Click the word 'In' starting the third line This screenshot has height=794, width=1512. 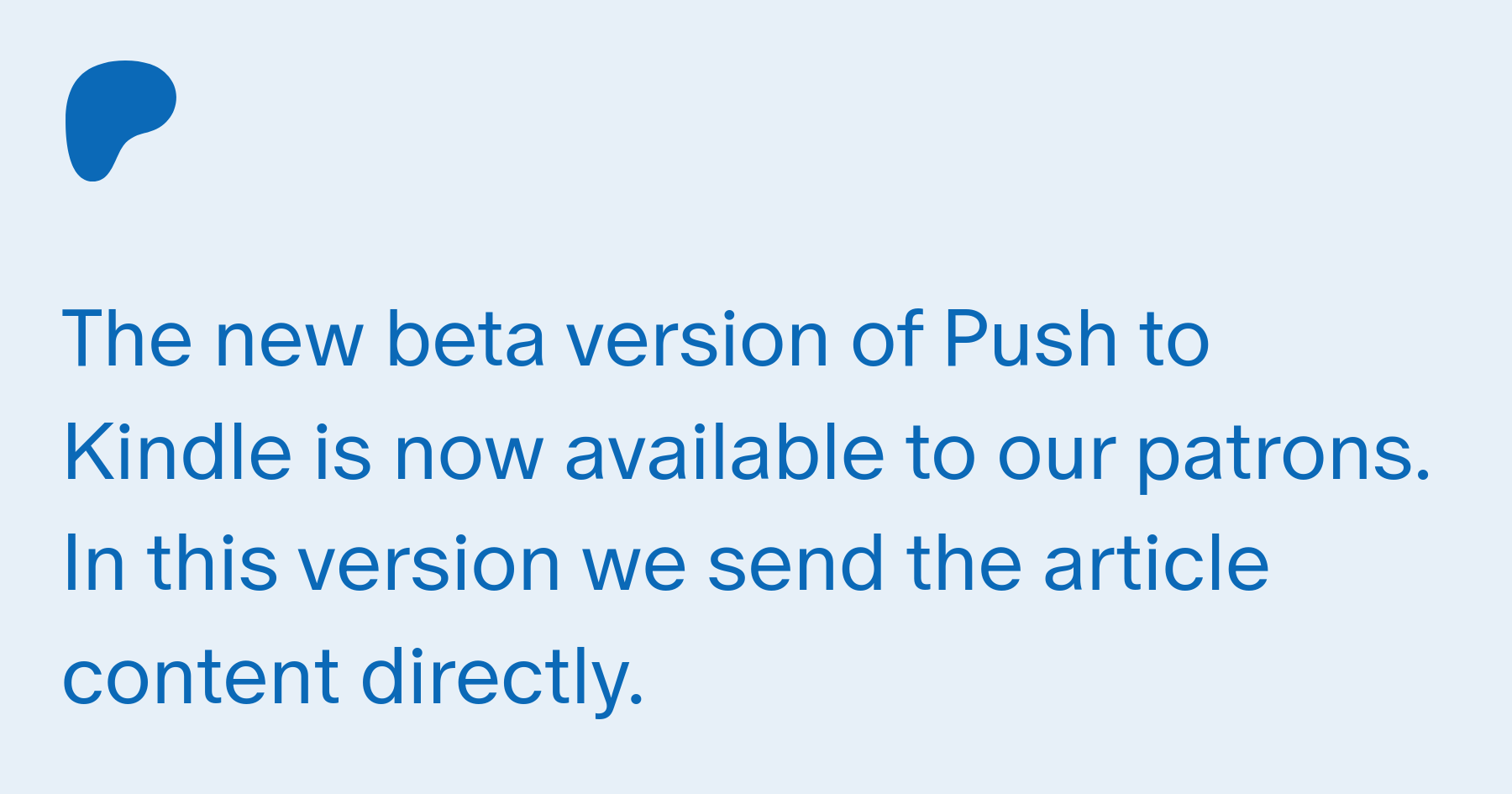94,563
